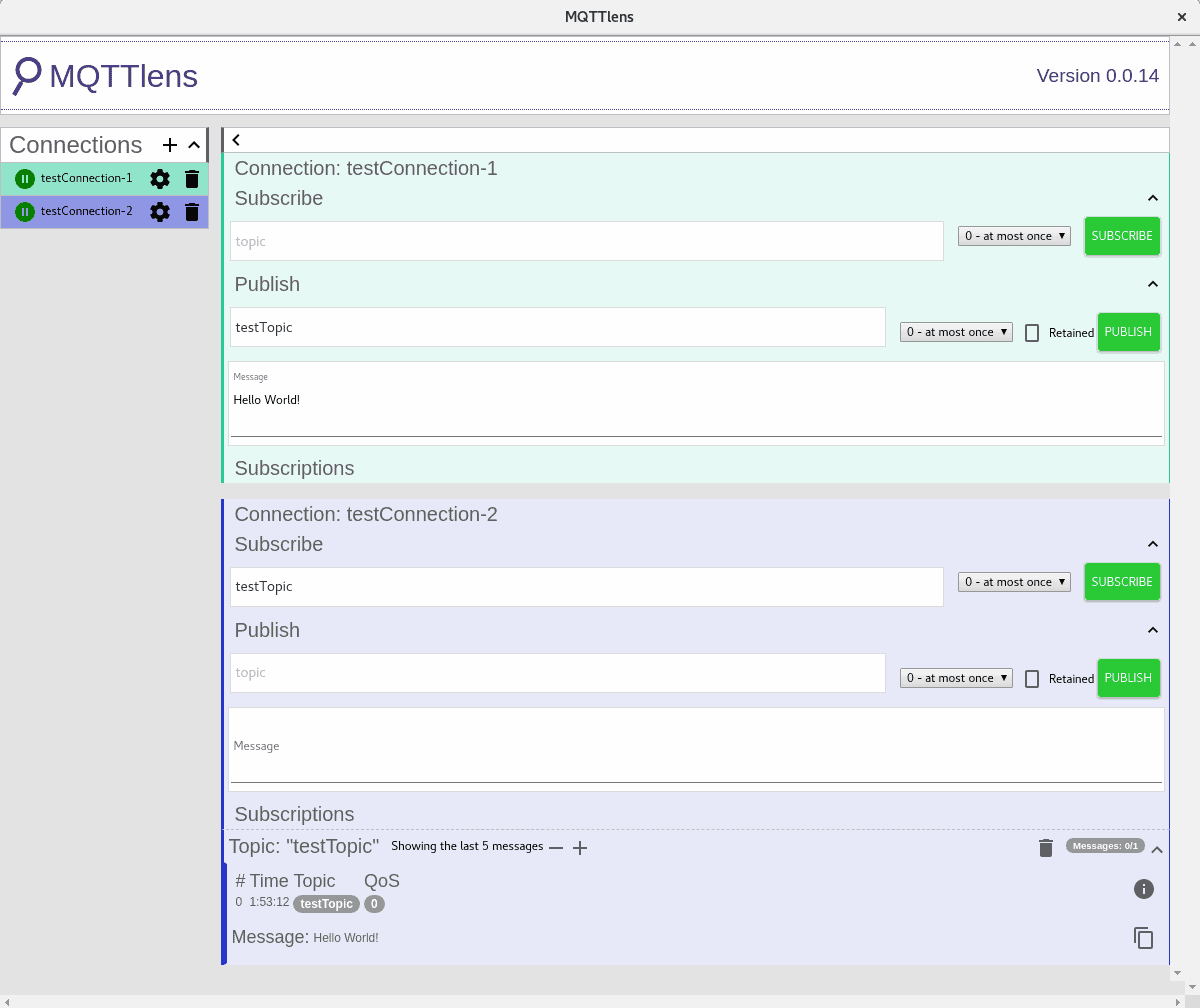Toggle pause on testConnection-2 status button

click(24, 211)
